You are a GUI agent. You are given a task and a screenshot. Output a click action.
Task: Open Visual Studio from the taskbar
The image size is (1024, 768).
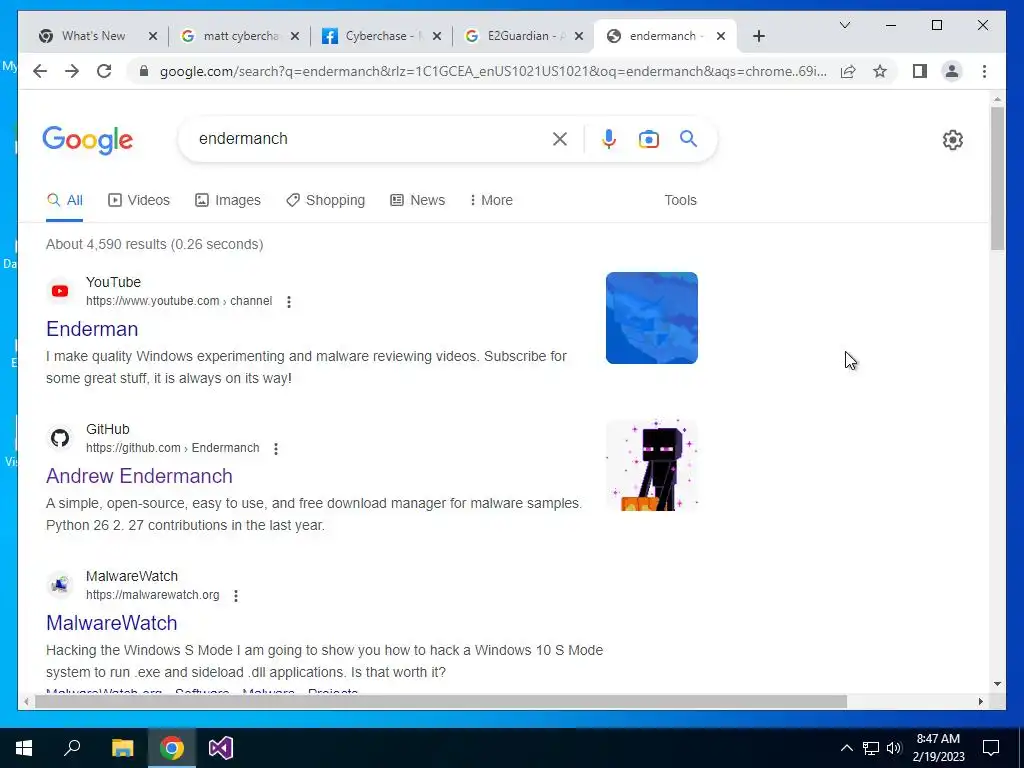[x=221, y=748]
